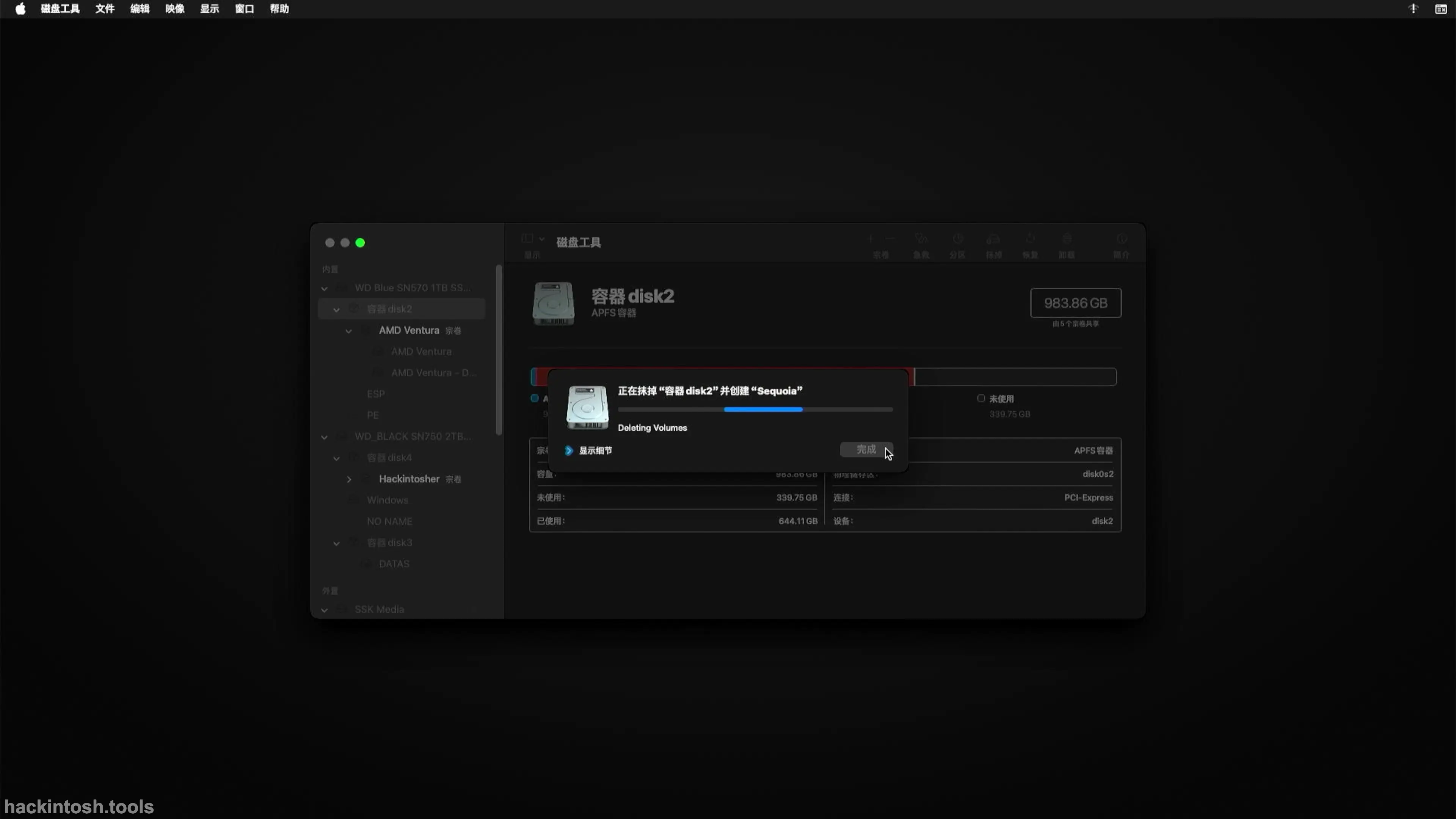Select 容器 disk2 in sidebar

click(401, 309)
